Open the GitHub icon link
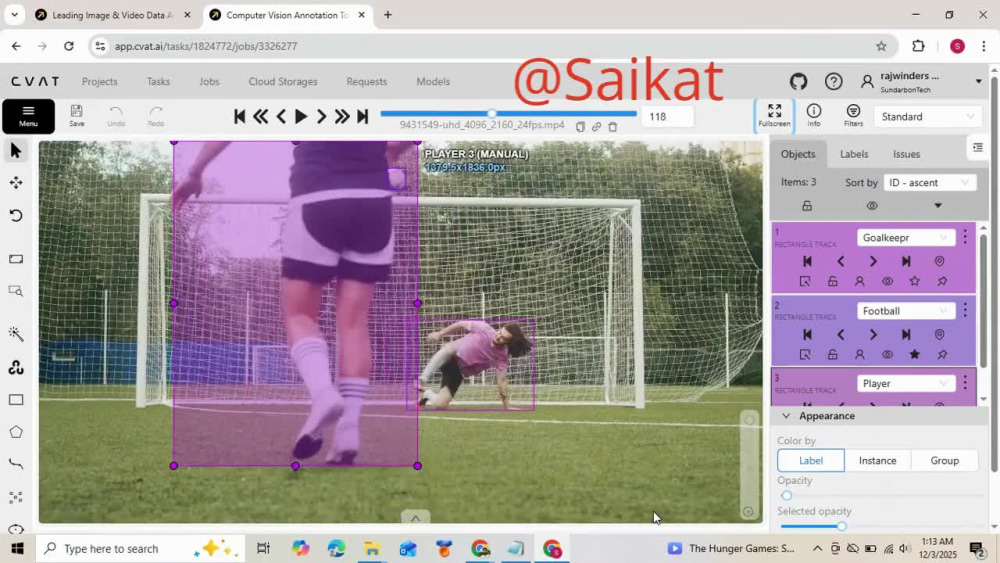 pos(798,82)
